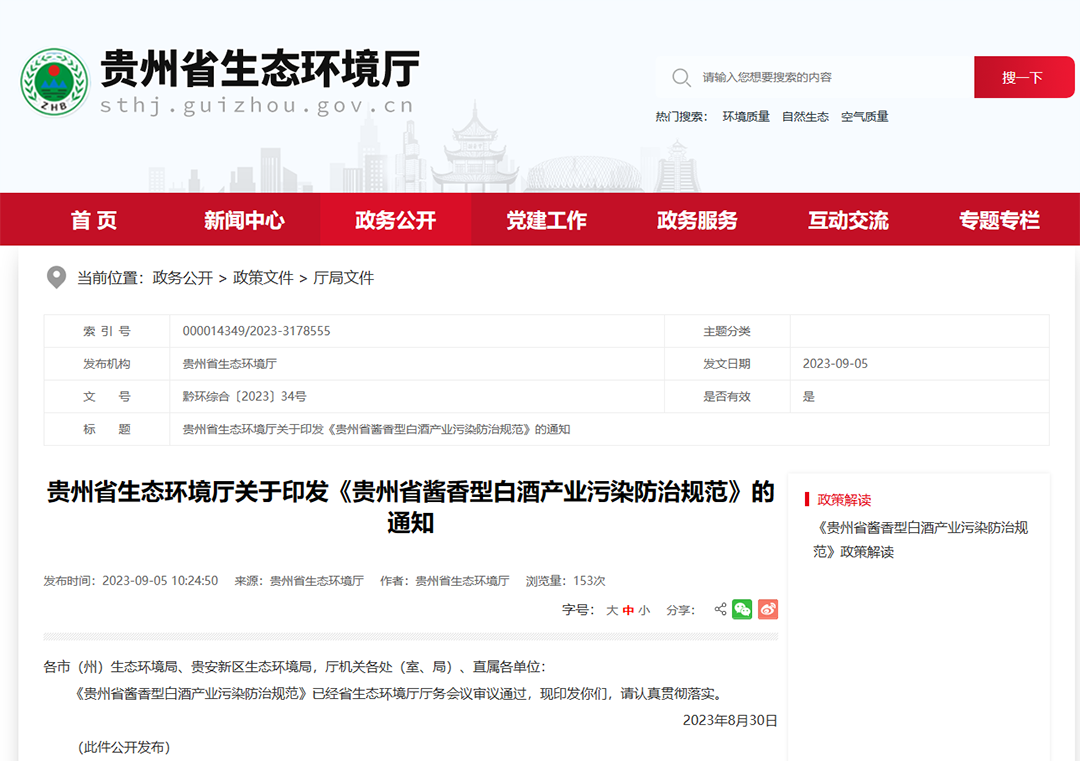Open 互动交流 navigation item
This screenshot has width=1080, height=761.
pyautogui.click(x=848, y=220)
